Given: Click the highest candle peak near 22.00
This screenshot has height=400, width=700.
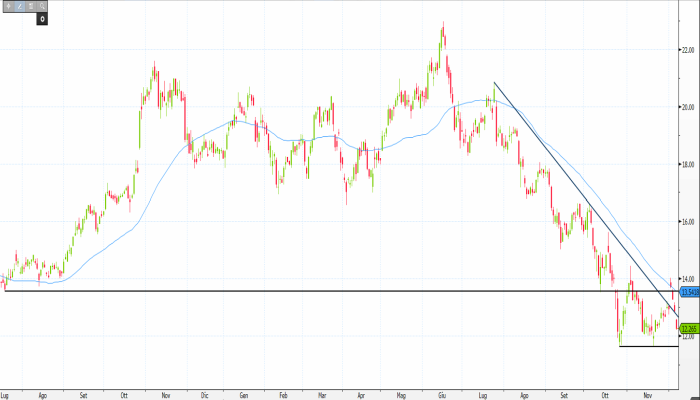Looking at the screenshot, I should [x=443, y=27].
